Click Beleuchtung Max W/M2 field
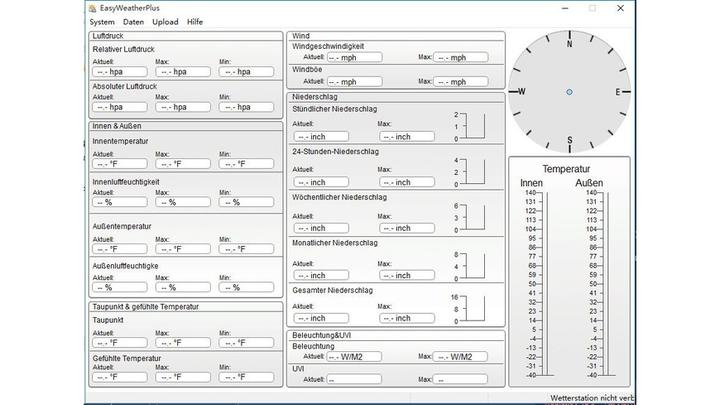 [460, 357]
